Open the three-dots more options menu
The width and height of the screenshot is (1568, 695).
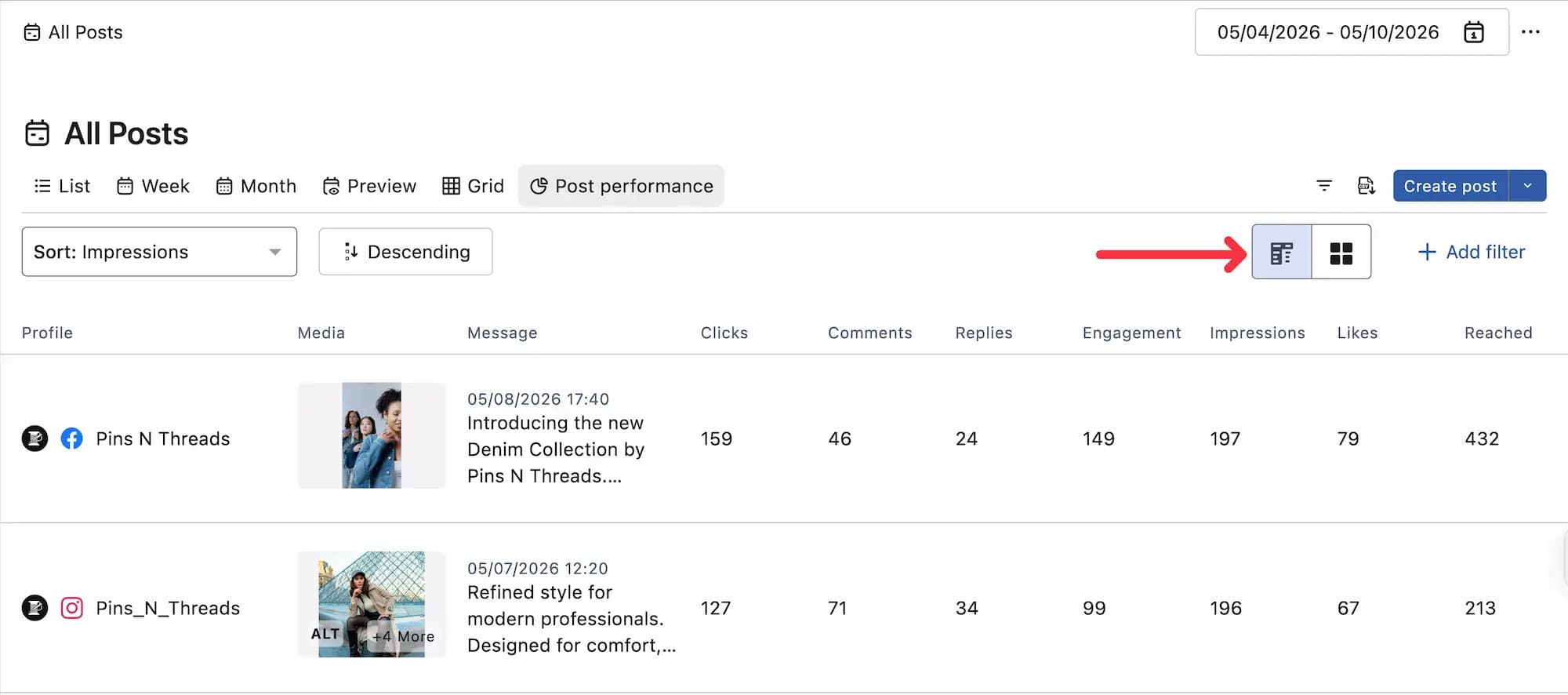(x=1530, y=32)
